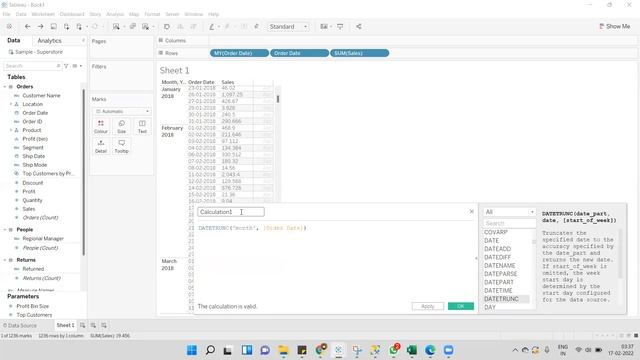Click the Colour marks card
Screen dimensions: 640x360
point(101,127)
